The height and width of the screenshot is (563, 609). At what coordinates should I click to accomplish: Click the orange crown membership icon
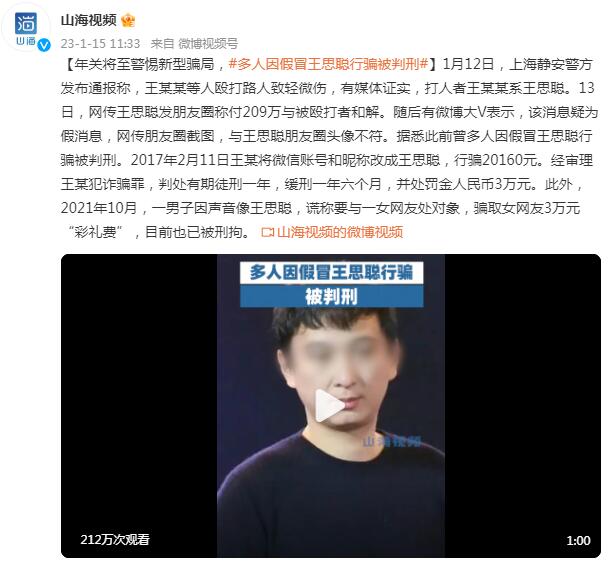click(x=128, y=20)
